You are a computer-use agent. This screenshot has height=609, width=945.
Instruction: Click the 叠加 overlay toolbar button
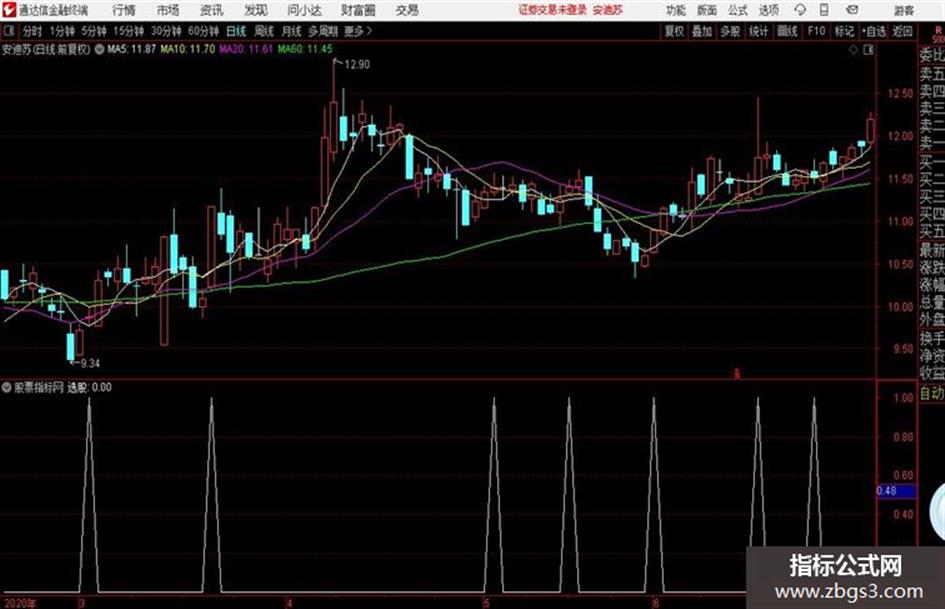pyautogui.click(x=702, y=31)
